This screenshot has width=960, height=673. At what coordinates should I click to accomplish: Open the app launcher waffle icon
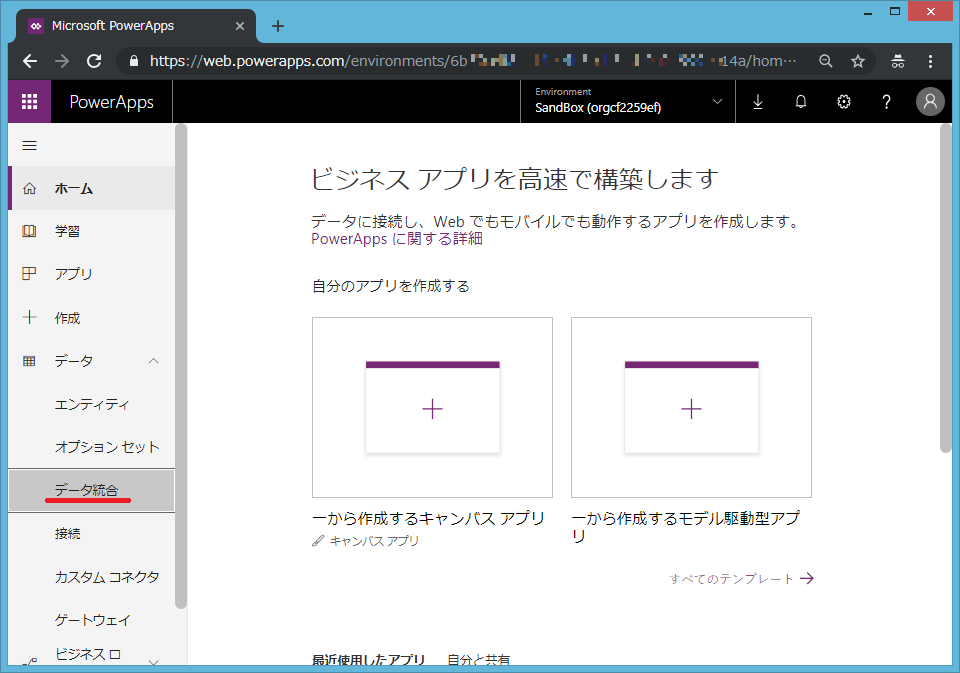click(x=29, y=102)
